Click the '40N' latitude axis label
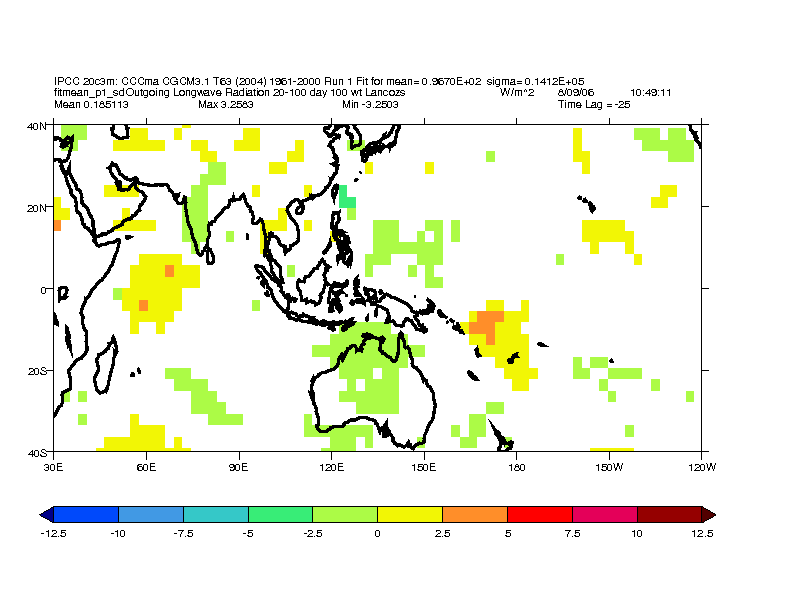The width and height of the screenshot is (792, 612). click(39, 126)
